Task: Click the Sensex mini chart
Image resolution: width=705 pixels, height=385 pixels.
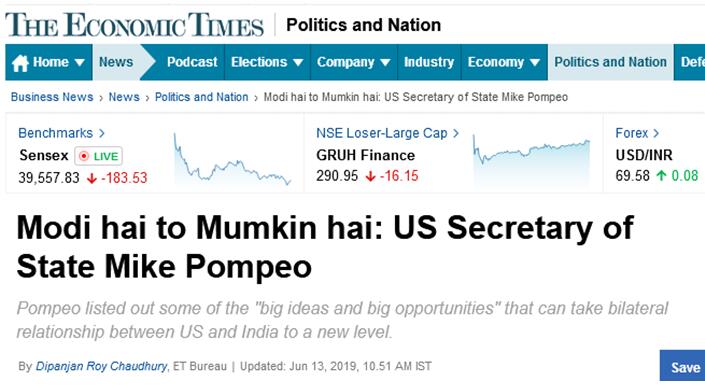Action: click(x=232, y=160)
